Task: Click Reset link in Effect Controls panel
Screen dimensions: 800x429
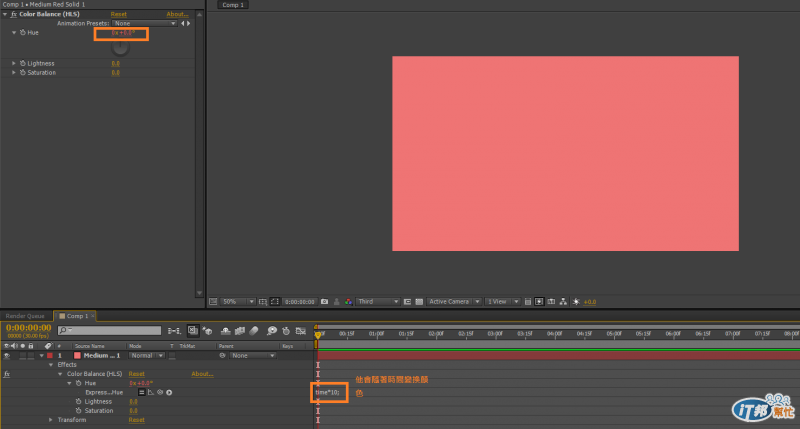Action: [x=118, y=14]
